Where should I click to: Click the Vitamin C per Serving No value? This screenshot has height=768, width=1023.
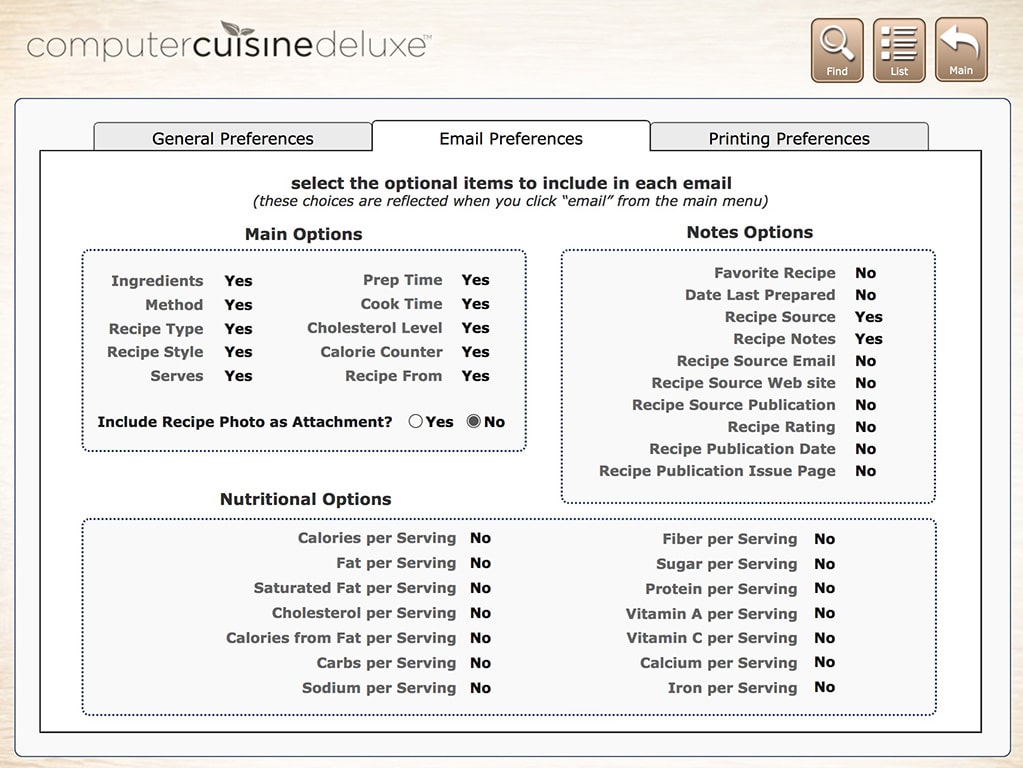[824, 637]
